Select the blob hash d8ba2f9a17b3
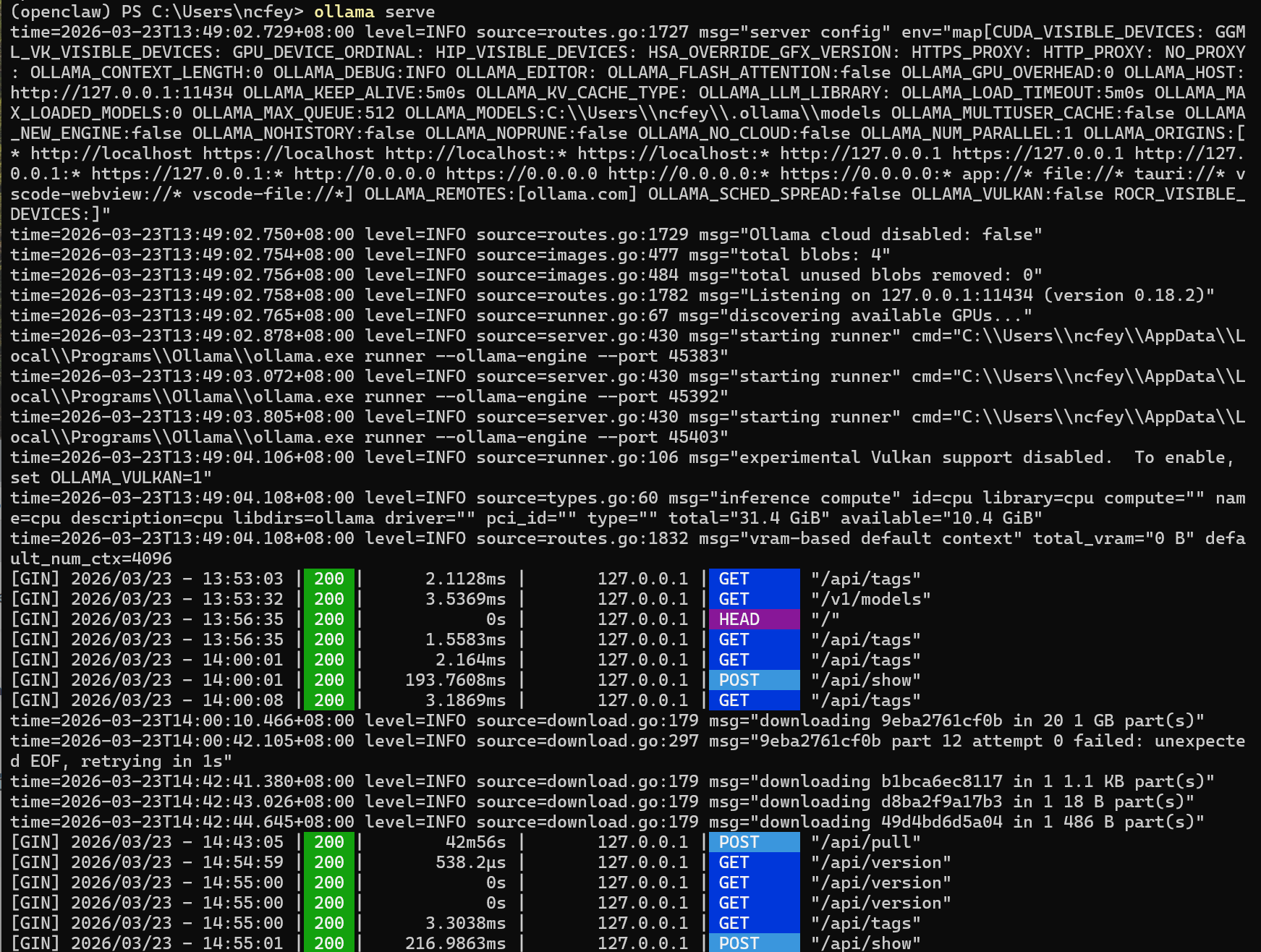1261x952 pixels. tap(942, 802)
